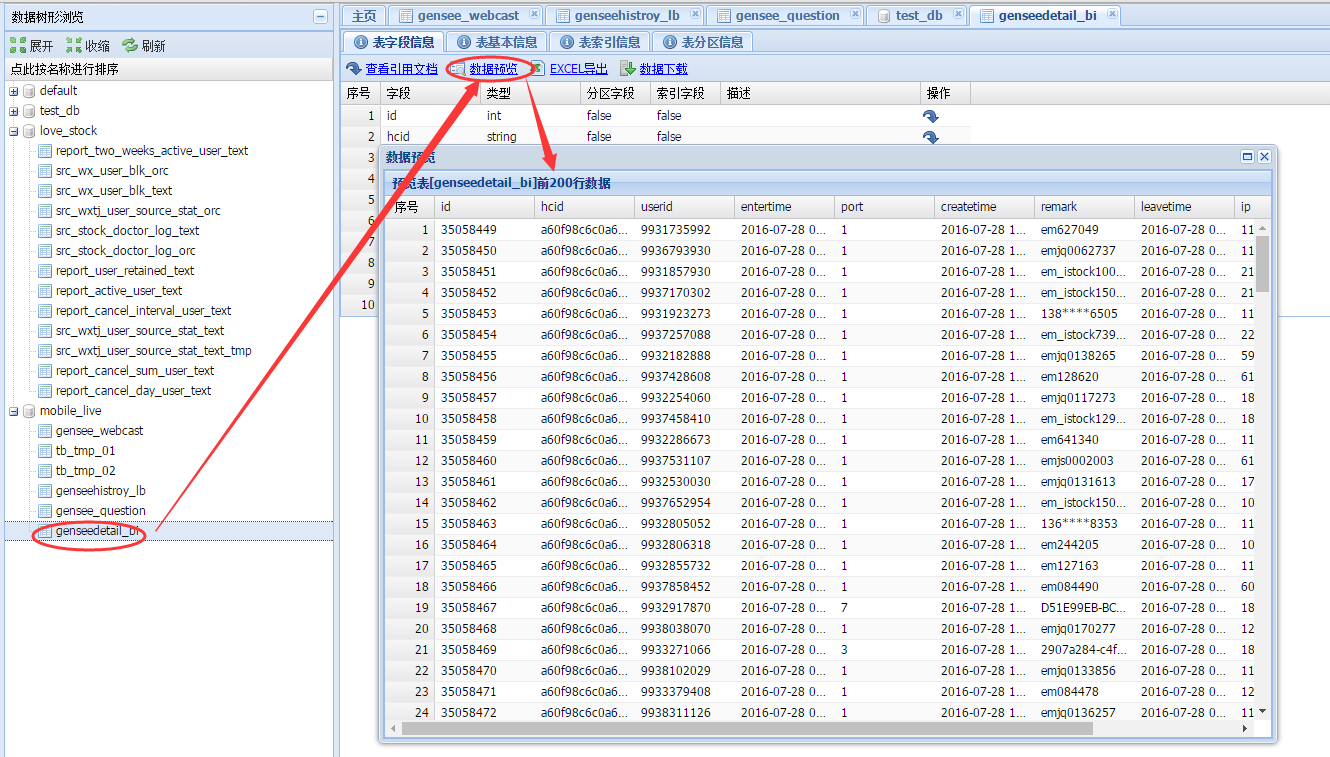
Task: Switch to the gensee_question tab
Action: (785, 16)
